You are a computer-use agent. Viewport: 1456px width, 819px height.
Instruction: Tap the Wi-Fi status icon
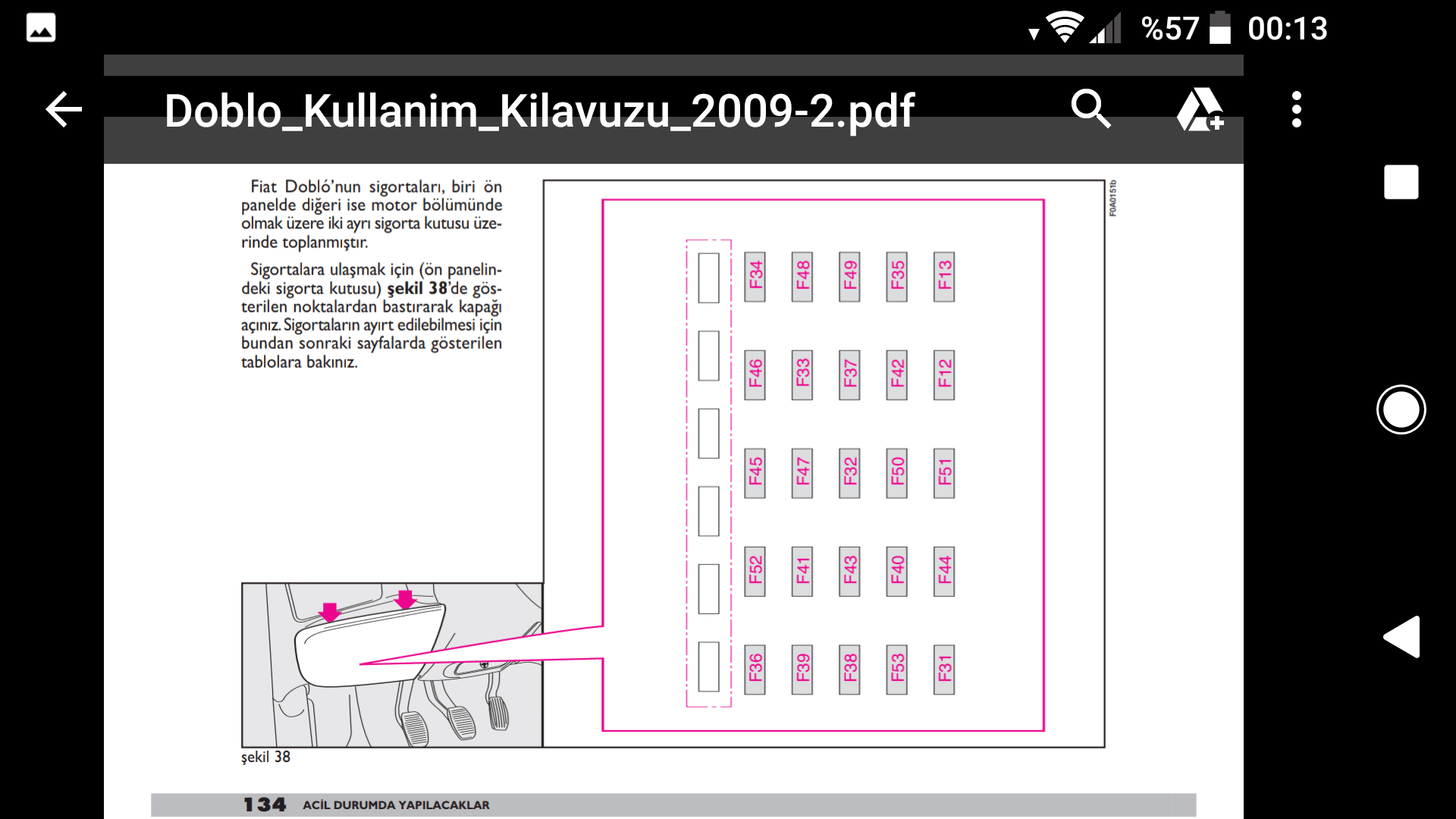(1065, 28)
